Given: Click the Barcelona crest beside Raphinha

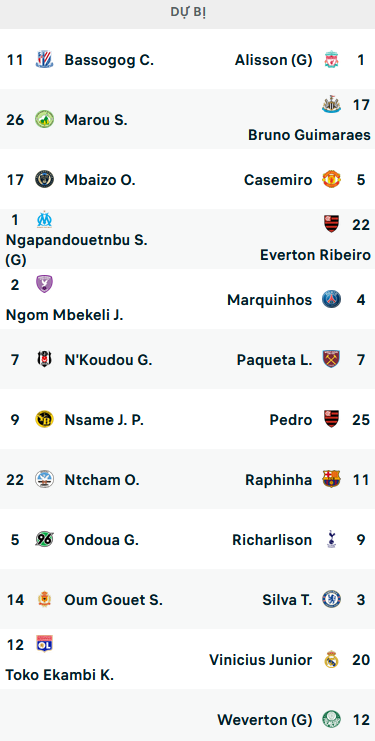Looking at the screenshot, I should coord(331,480).
